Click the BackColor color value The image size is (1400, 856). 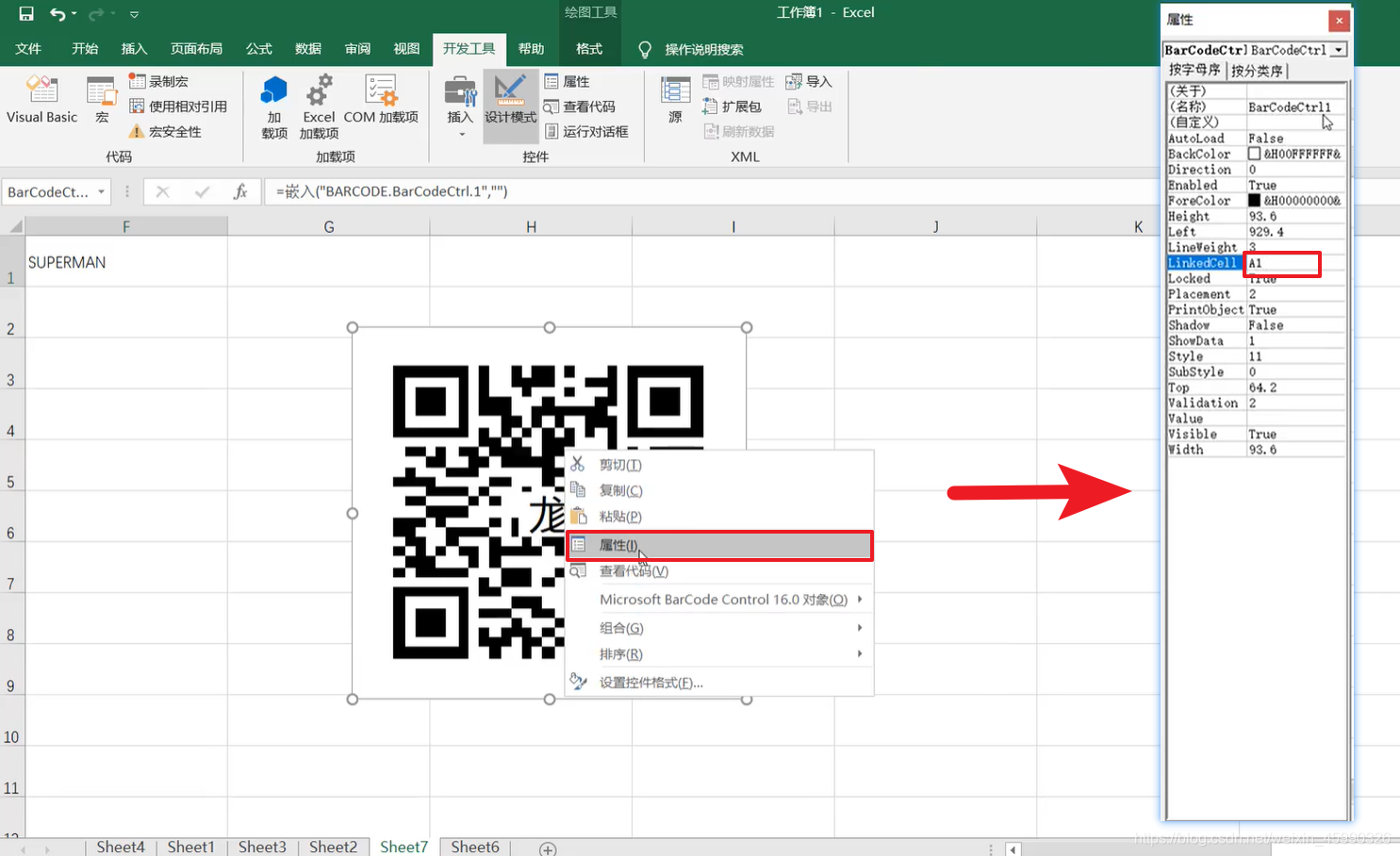[1295, 154]
